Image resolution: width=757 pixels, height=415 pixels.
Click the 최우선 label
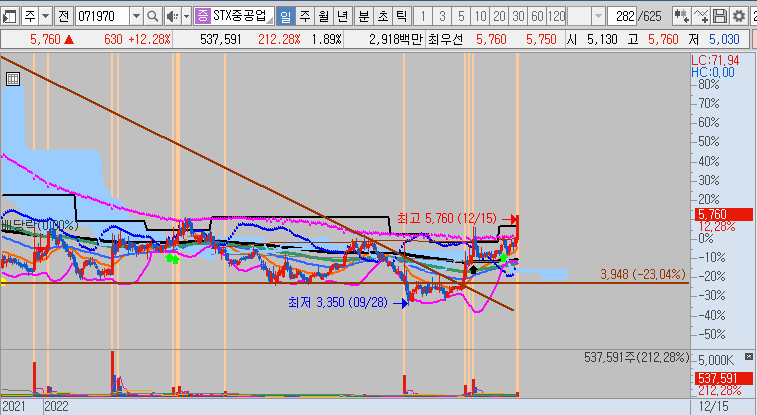[x=445, y=39]
